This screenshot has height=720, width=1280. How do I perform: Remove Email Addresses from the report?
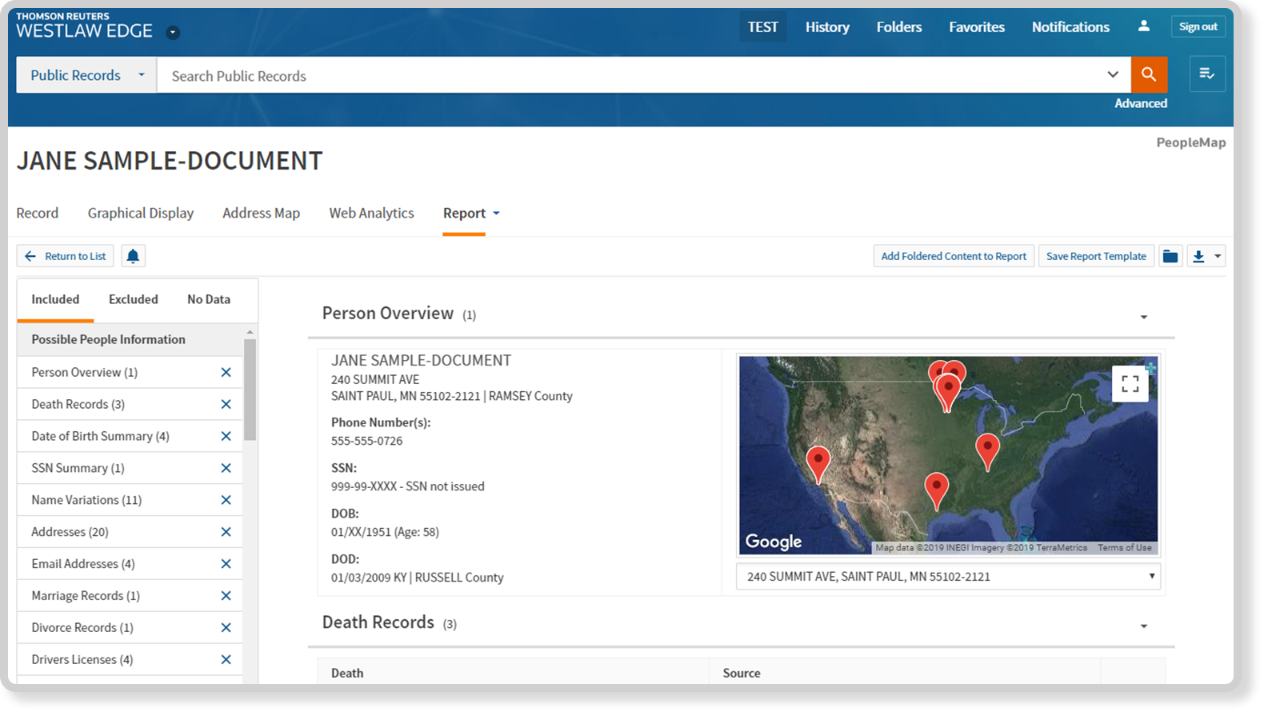(226, 564)
